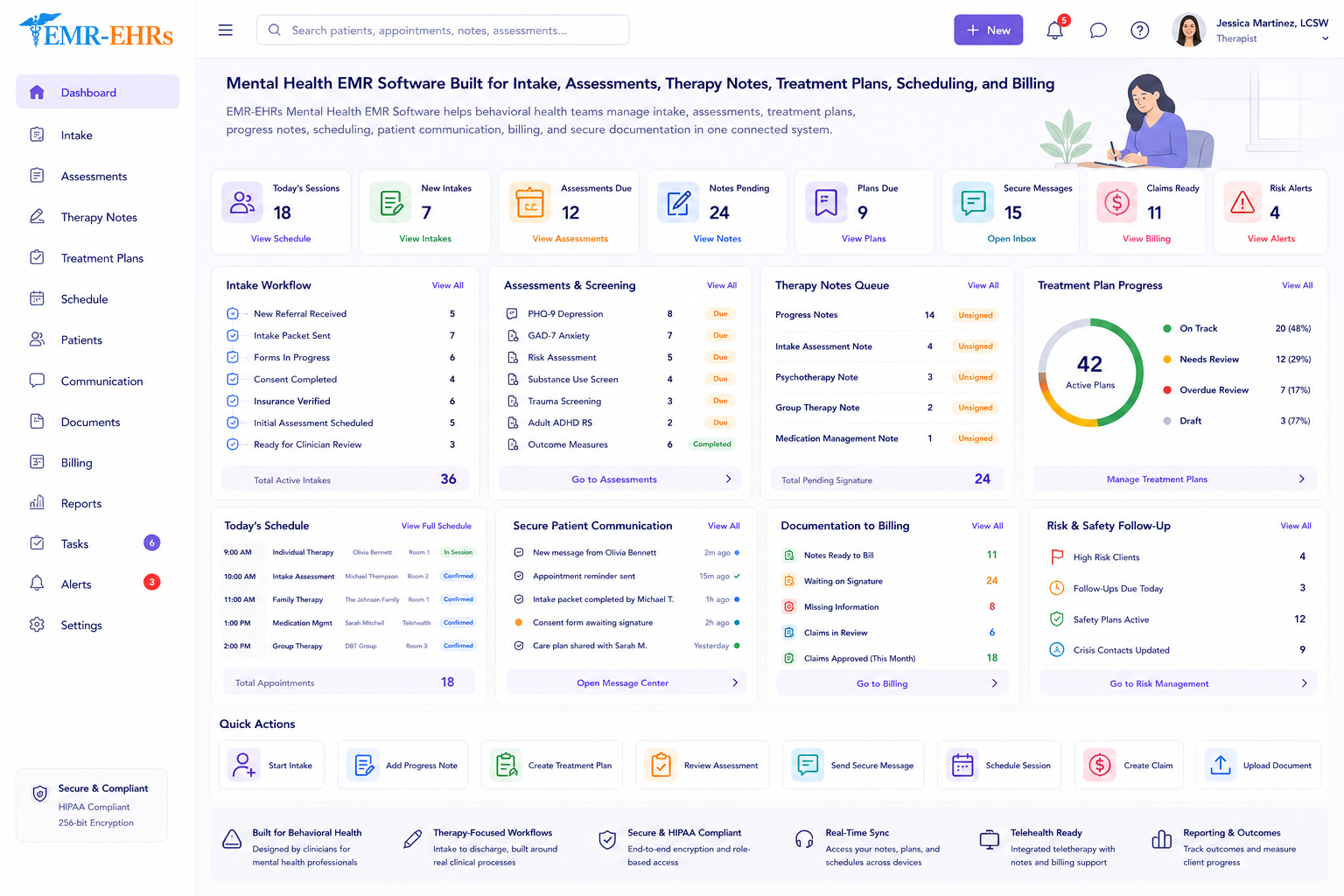Toggle the Care plan shared check circle
This screenshot has width=1344, height=896.
[519, 646]
